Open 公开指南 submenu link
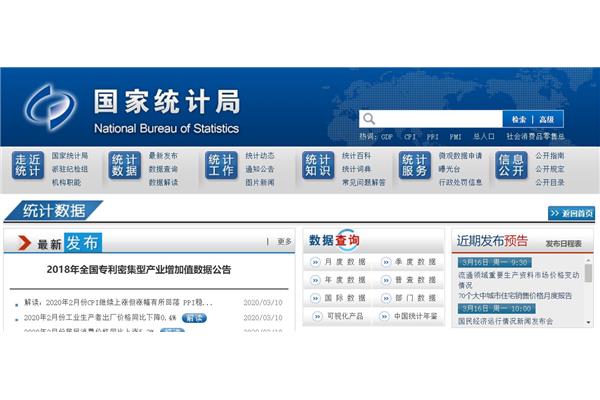 coord(549,156)
